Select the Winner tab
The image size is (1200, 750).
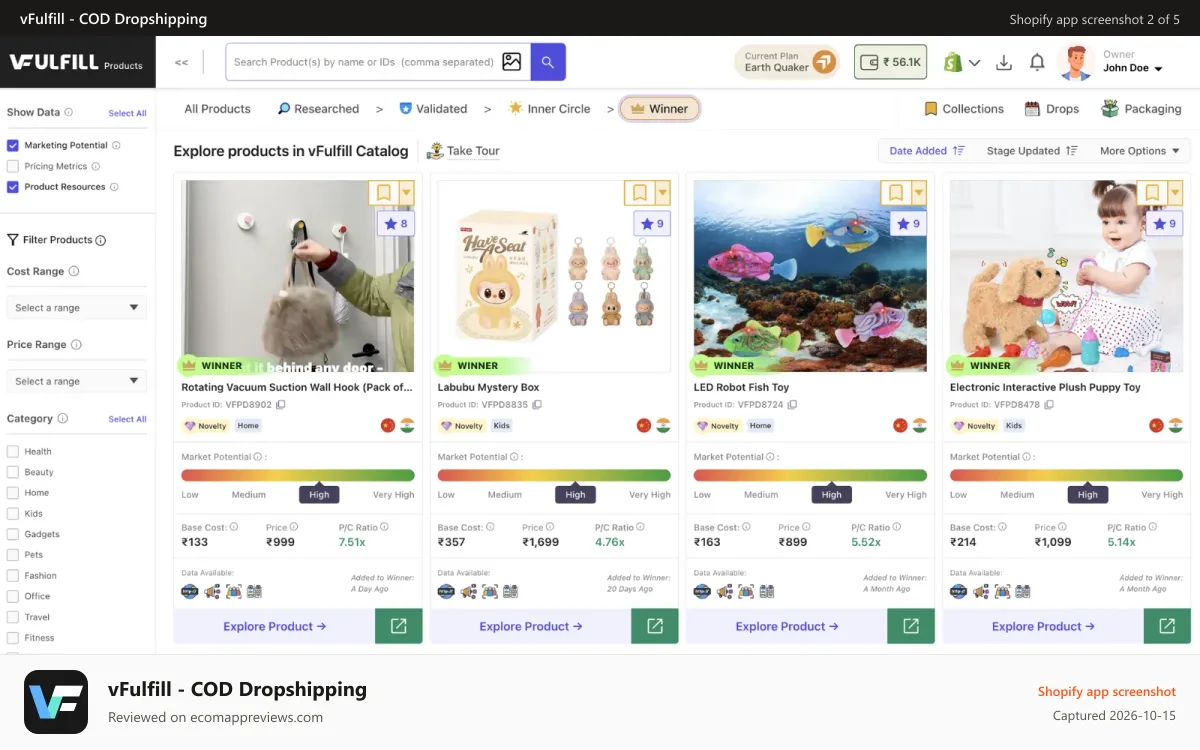660,109
